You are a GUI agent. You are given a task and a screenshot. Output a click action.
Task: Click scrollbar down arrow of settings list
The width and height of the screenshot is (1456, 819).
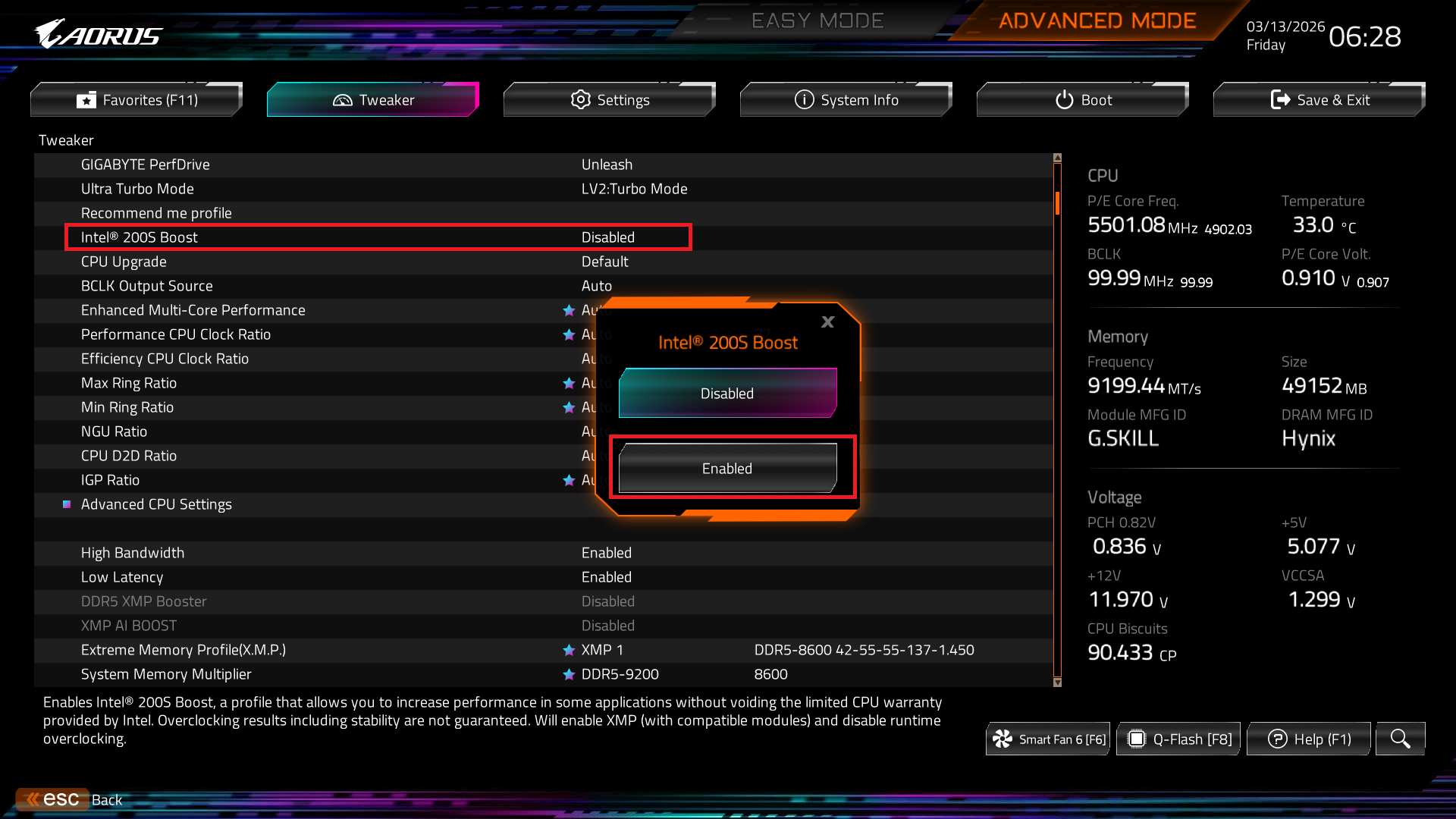coord(1057,682)
